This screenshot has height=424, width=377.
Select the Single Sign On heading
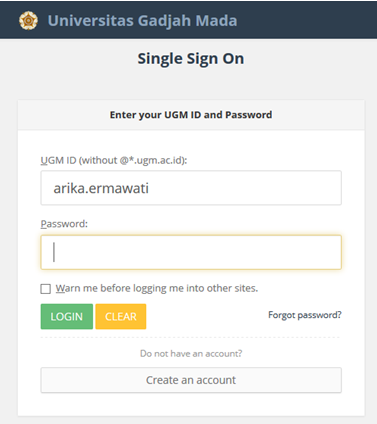191,59
